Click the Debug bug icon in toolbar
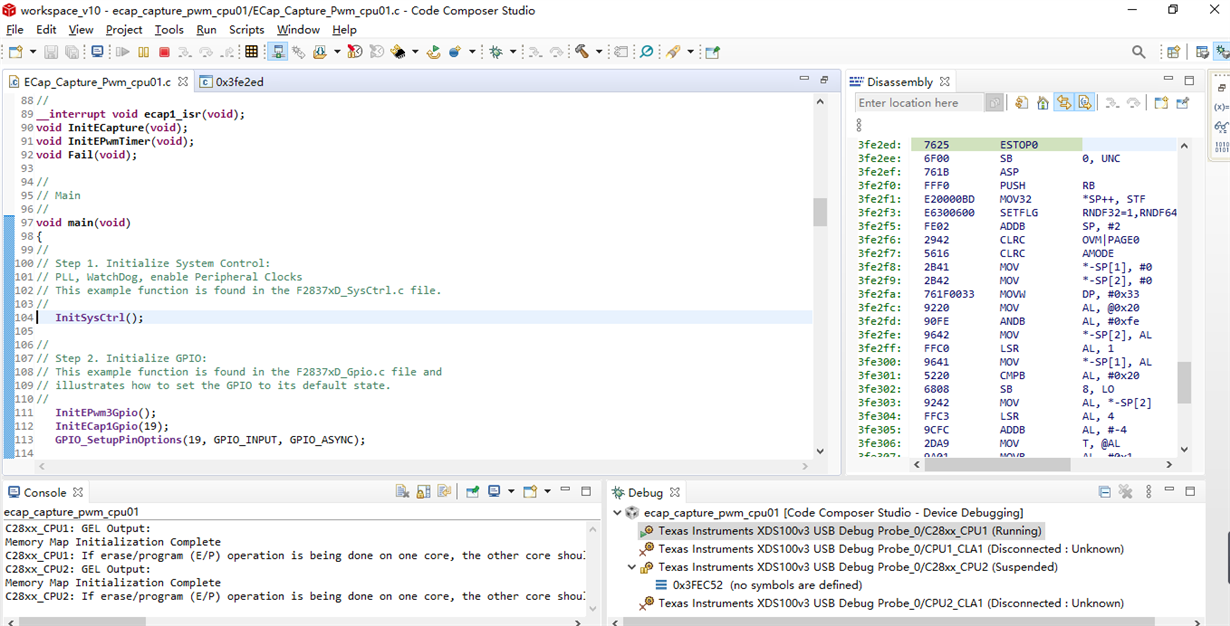Image resolution: width=1230 pixels, height=626 pixels. (497, 52)
